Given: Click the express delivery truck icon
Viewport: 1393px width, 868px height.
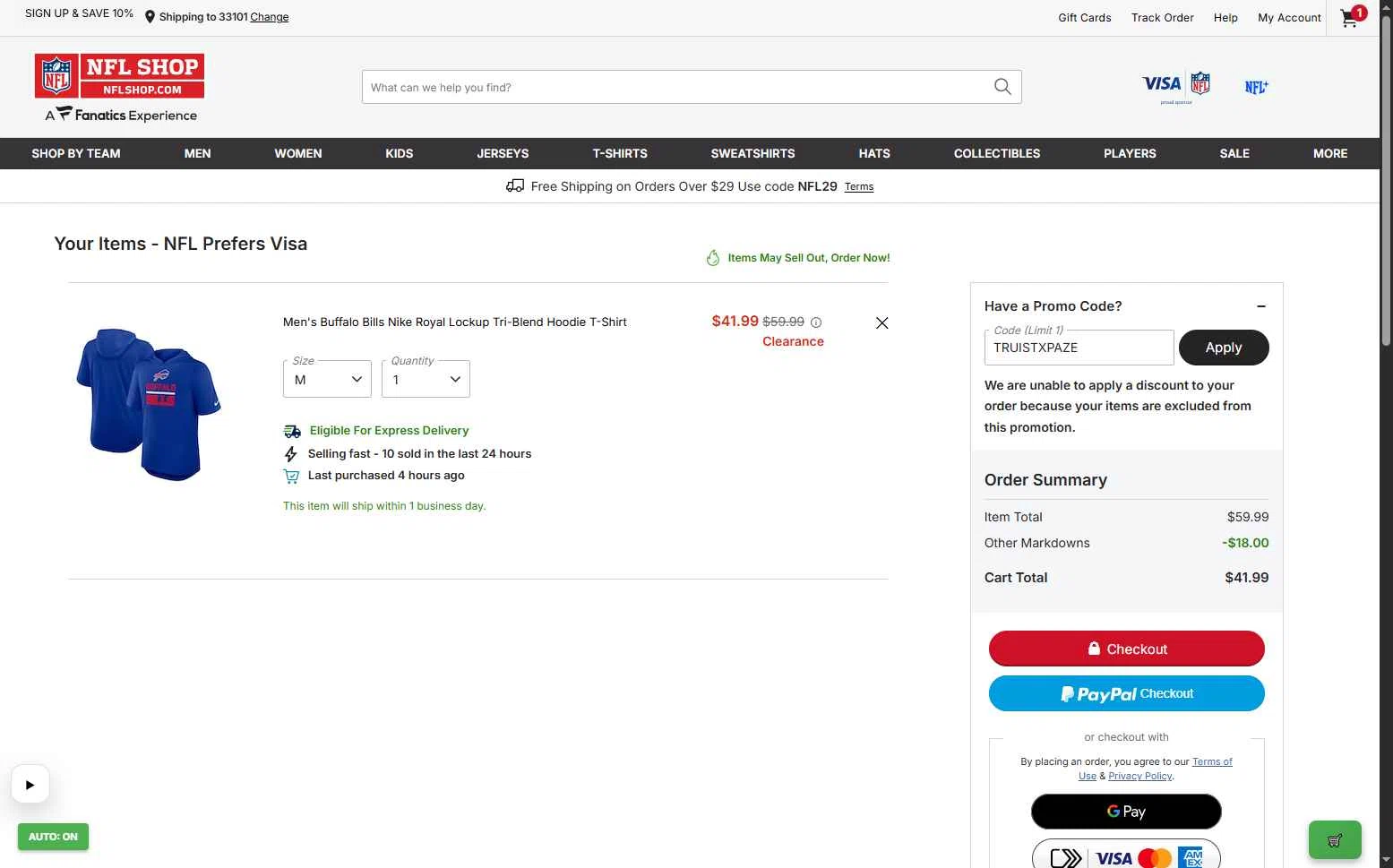Looking at the screenshot, I should (292, 431).
